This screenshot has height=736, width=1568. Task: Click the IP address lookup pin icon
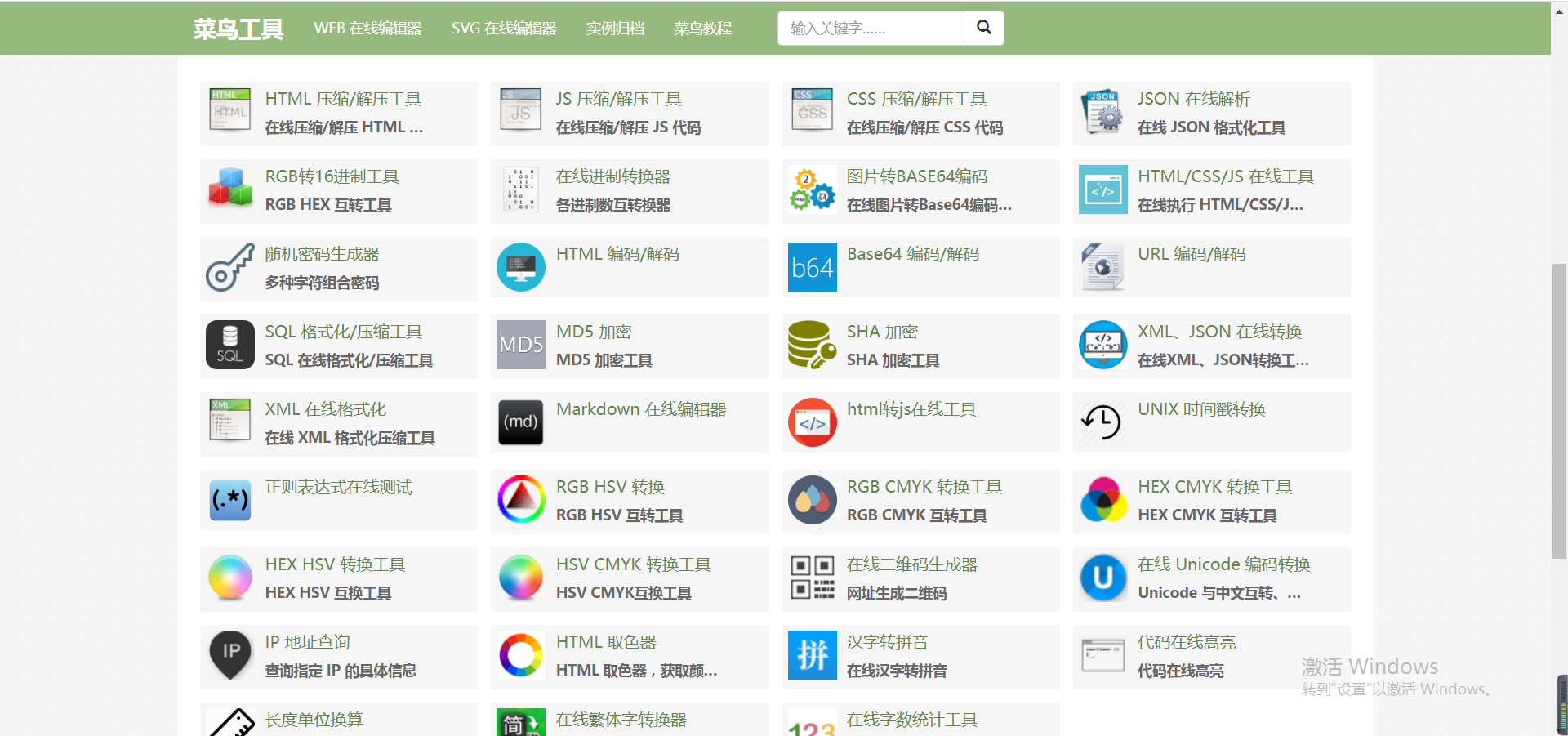[x=231, y=654]
